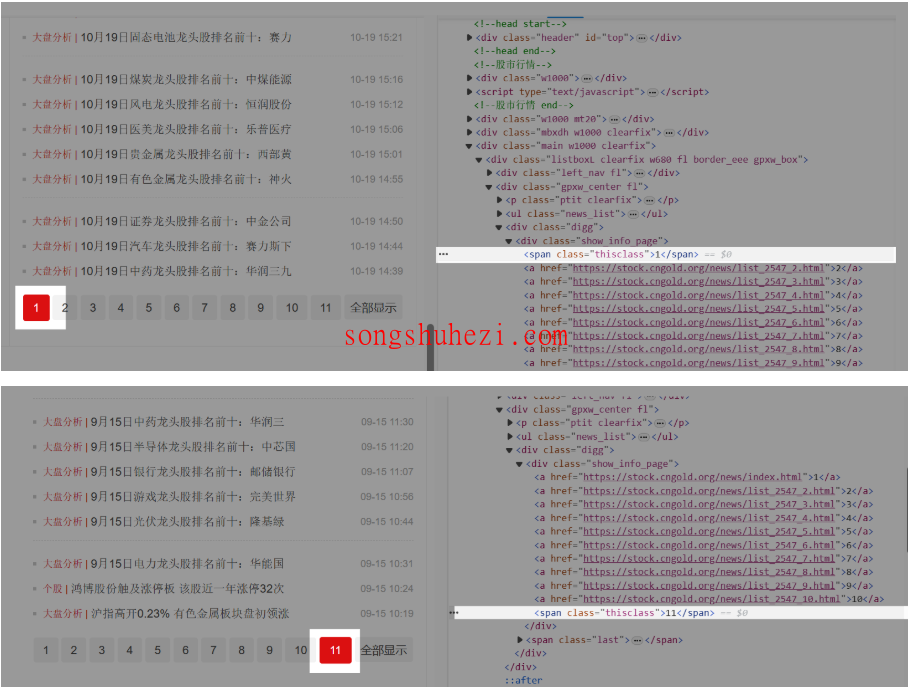Open the news/index.html href in DevTools
Viewport: 910px width, 687px height.
point(693,477)
